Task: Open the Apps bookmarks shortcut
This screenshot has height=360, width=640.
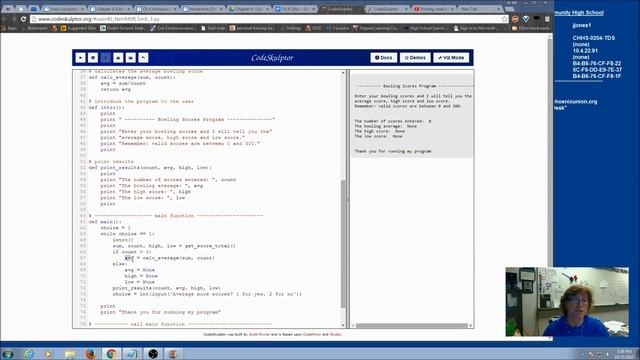Action: (9, 28)
